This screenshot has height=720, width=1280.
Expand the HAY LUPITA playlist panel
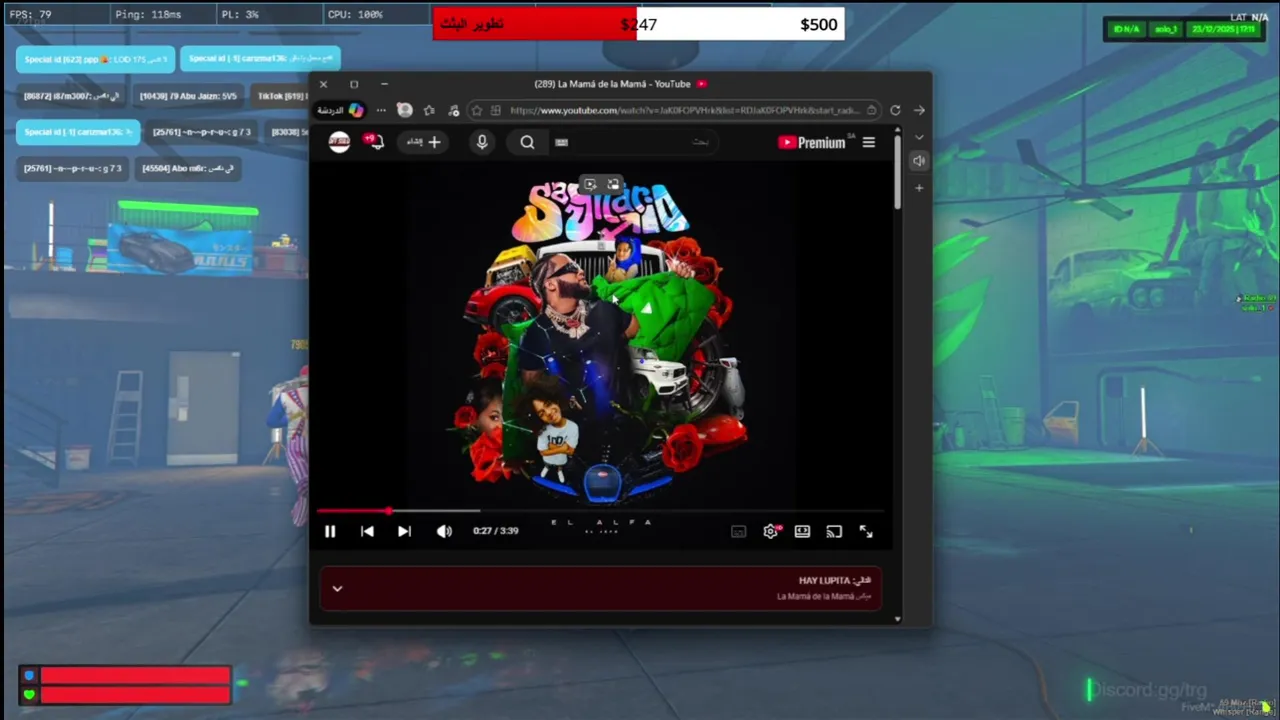(337, 588)
